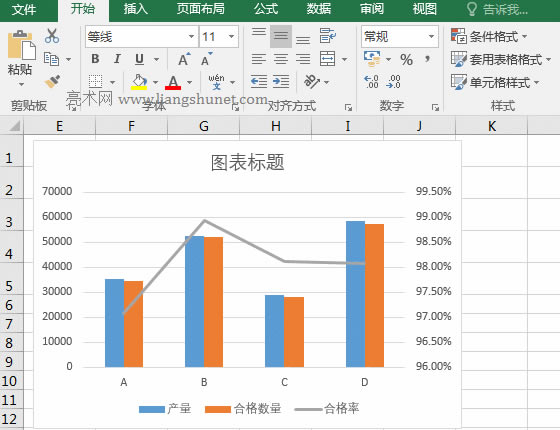Open 套用表格格式 table styles
The width and height of the screenshot is (560, 430).
point(501,59)
